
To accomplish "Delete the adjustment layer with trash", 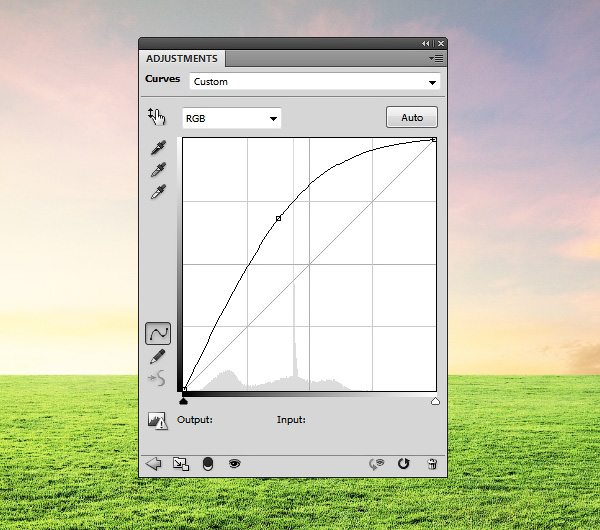I will [432, 464].
